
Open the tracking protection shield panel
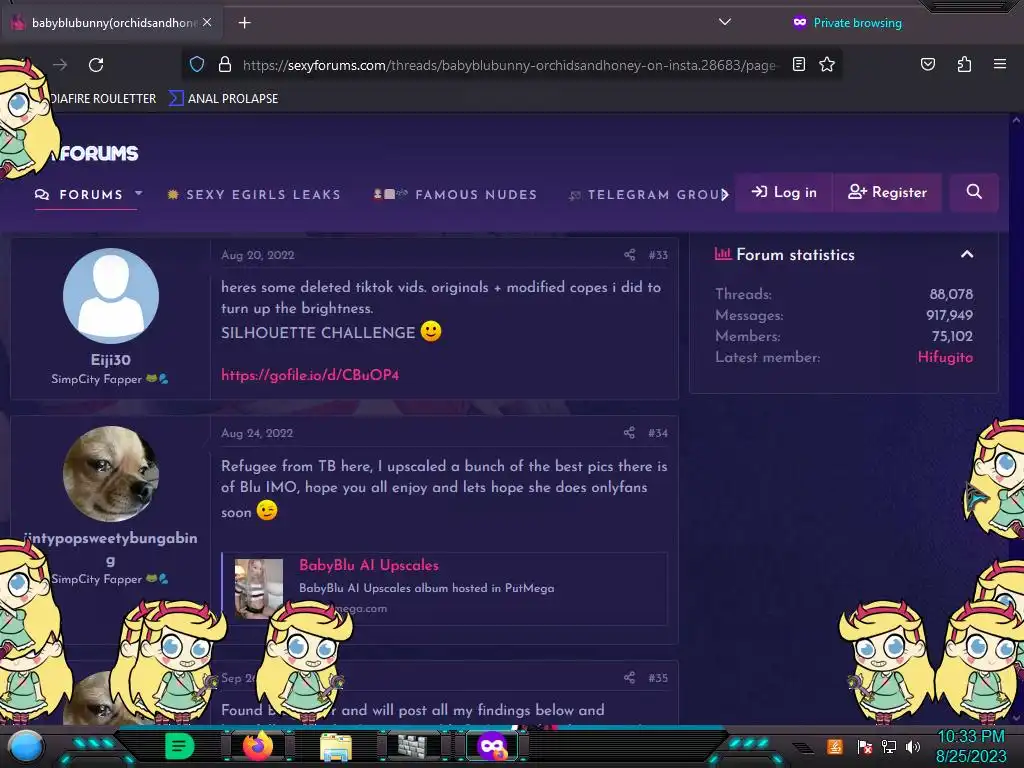coord(197,64)
